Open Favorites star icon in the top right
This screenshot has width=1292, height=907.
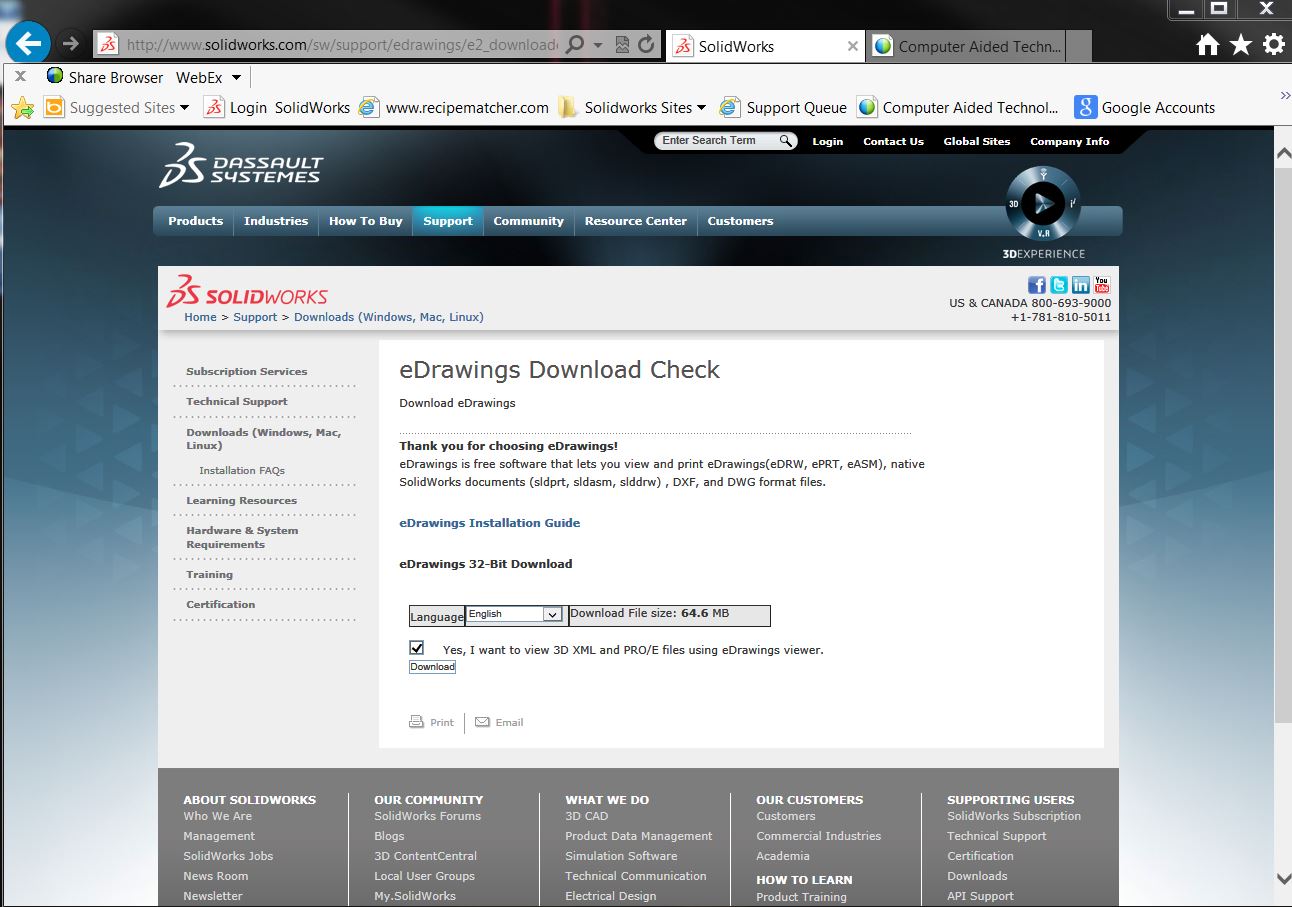(x=1241, y=44)
